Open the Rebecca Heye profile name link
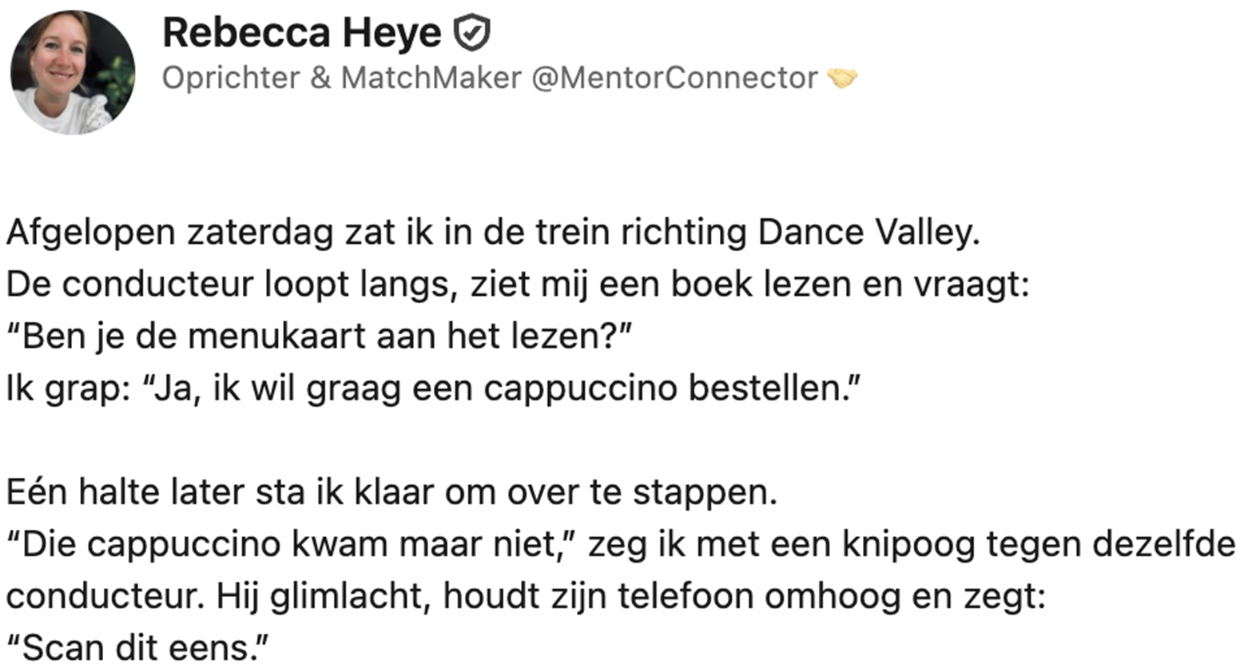Image resolution: width=1242 pixels, height=666 pixels. (x=301, y=34)
